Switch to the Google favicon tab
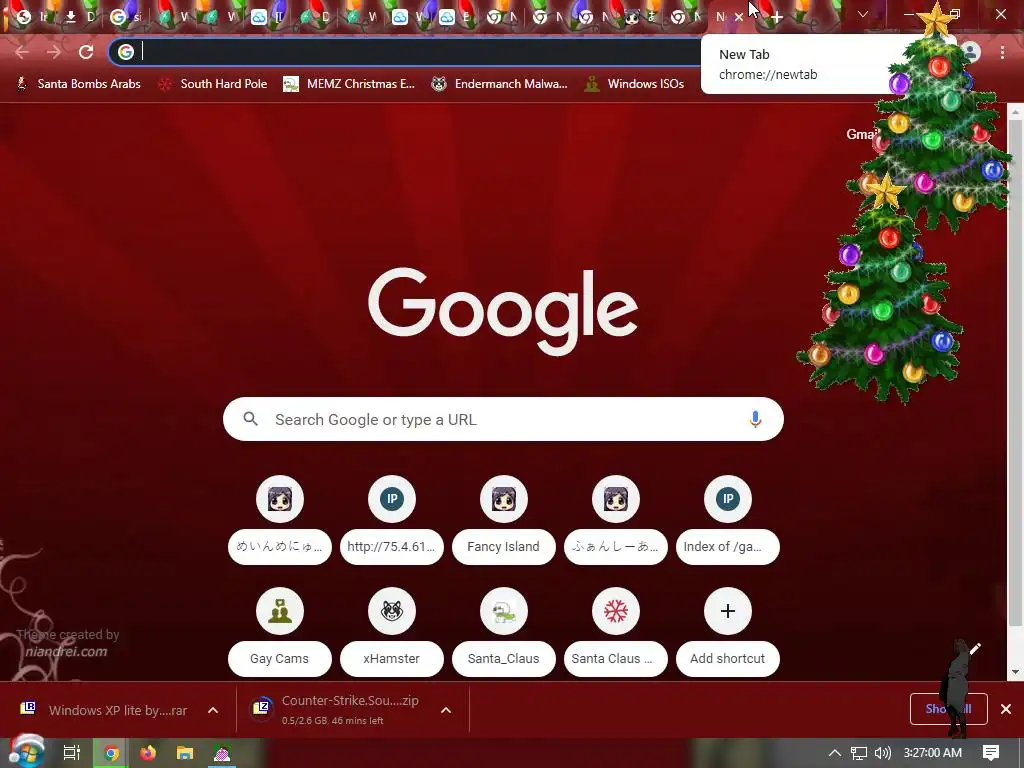 click(x=126, y=17)
